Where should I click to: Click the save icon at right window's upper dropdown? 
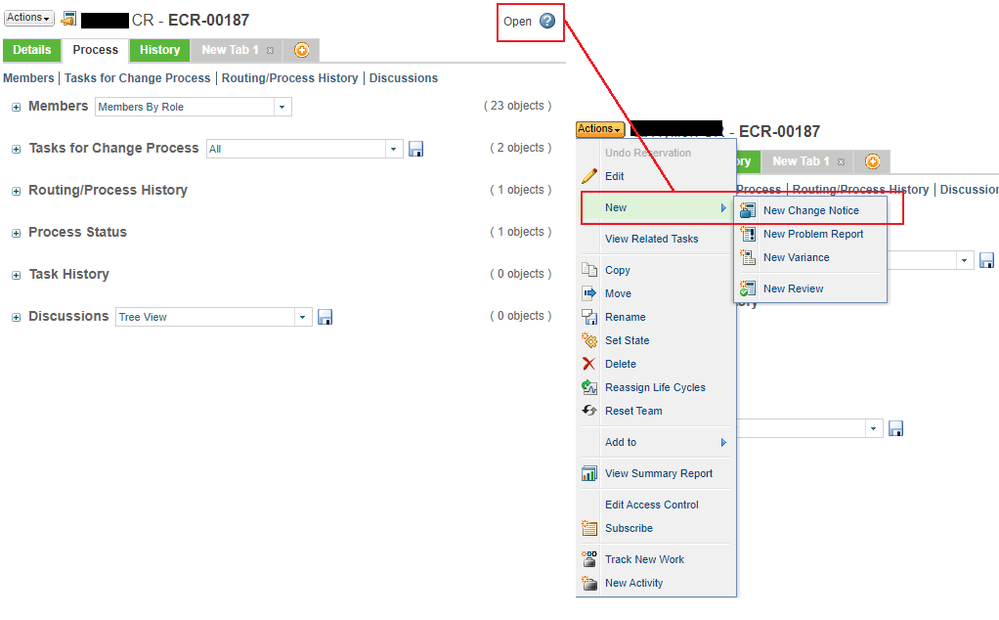click(x=986, y=261)
